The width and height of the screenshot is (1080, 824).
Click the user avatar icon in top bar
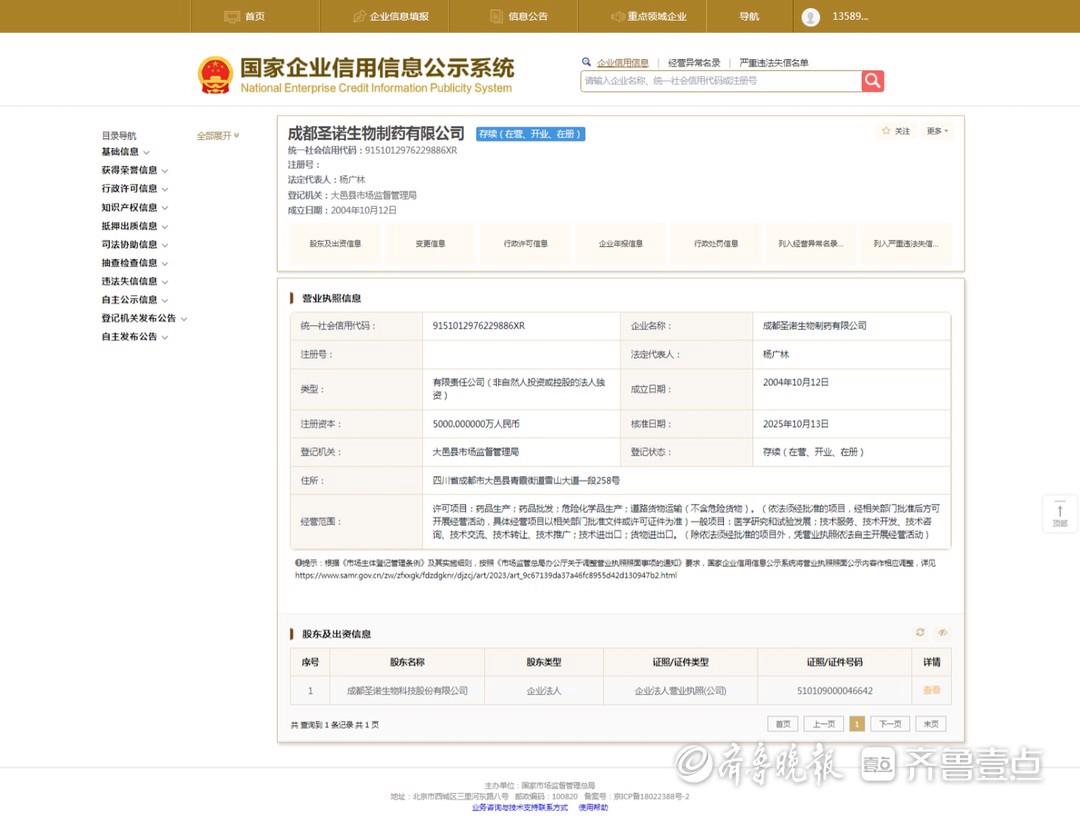pyautogui.click(x=811, y=17)
